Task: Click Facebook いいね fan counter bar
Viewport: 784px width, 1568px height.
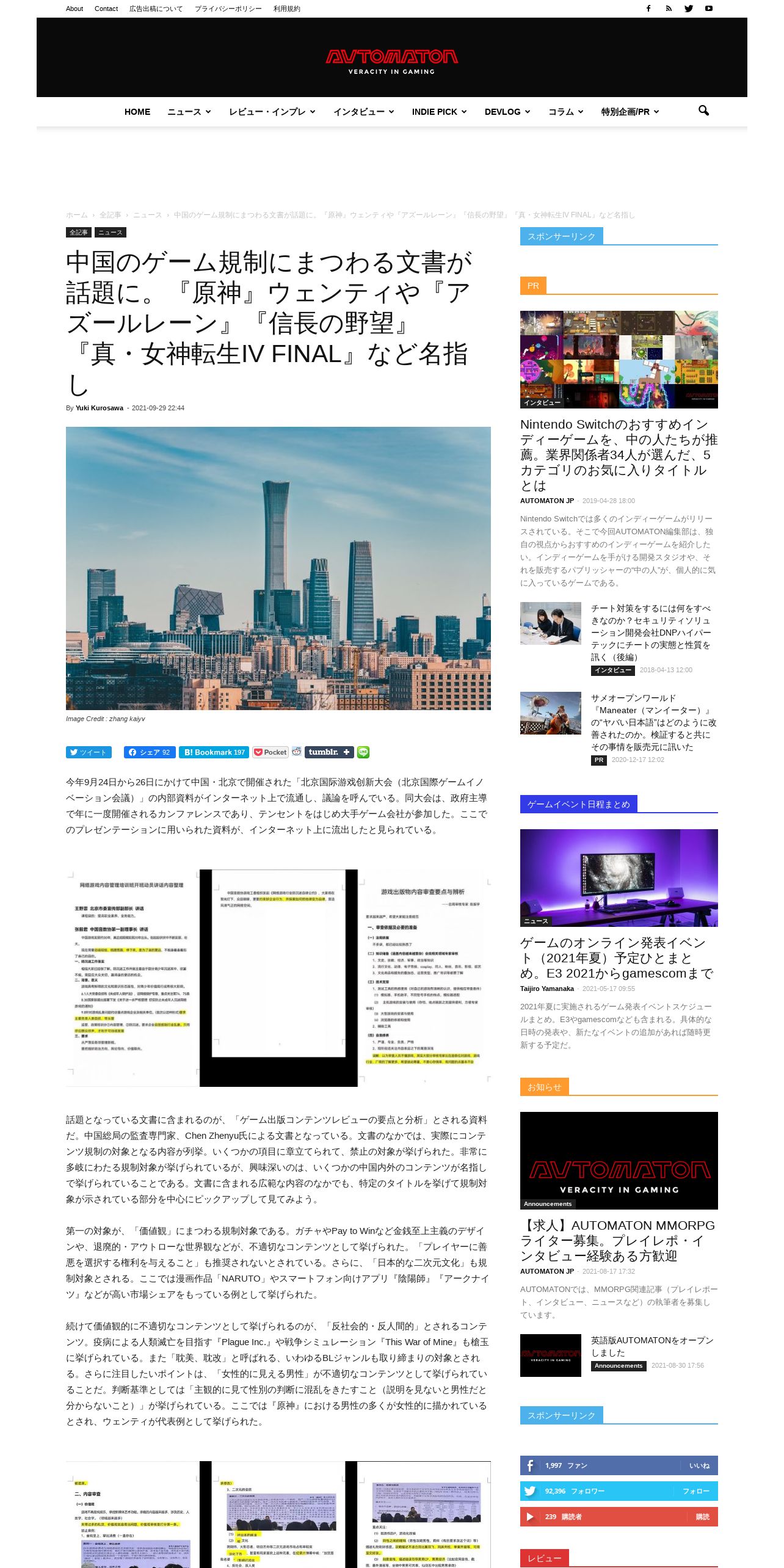Action: click(619, 1465)
